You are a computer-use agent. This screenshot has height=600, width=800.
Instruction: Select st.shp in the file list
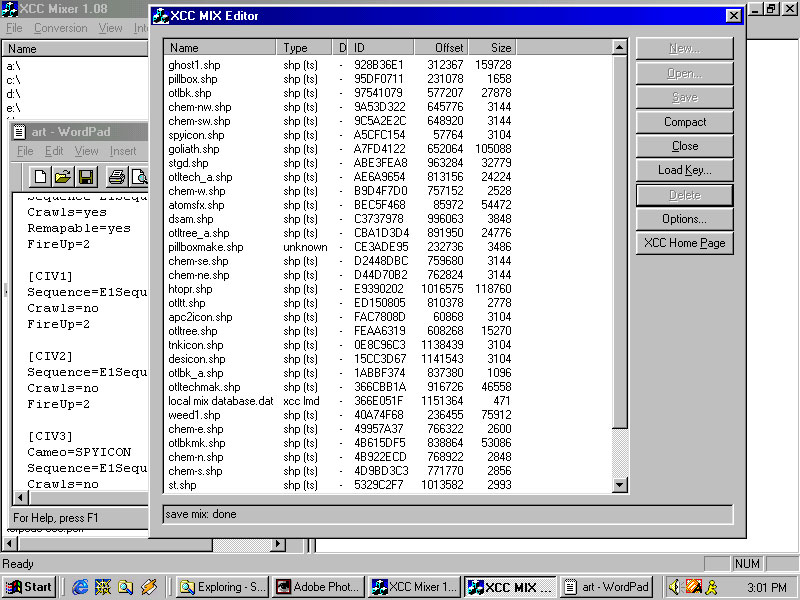pyautogui.click(x=182, y=485)
